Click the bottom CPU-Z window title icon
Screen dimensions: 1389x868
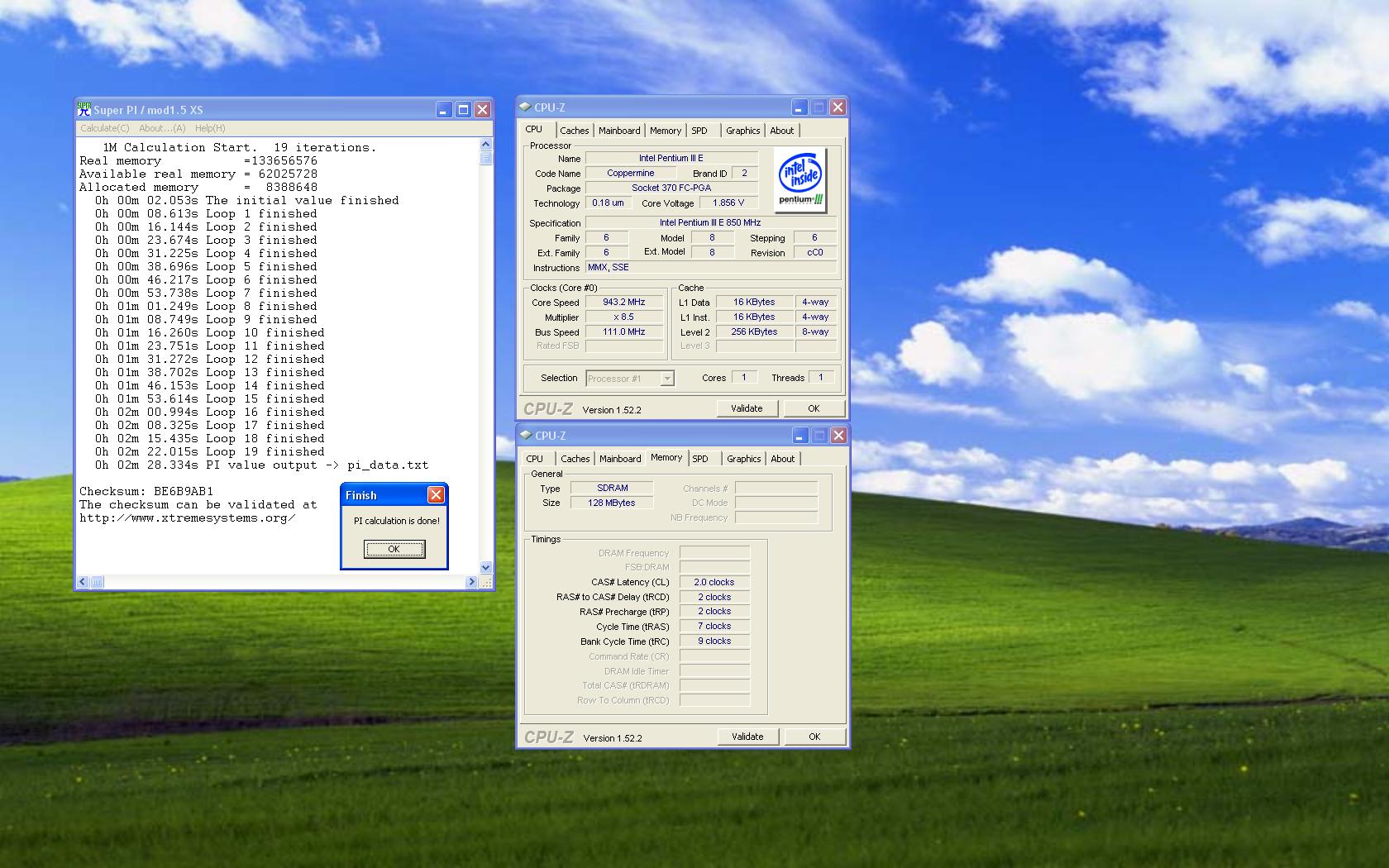[x=526, y=436]
